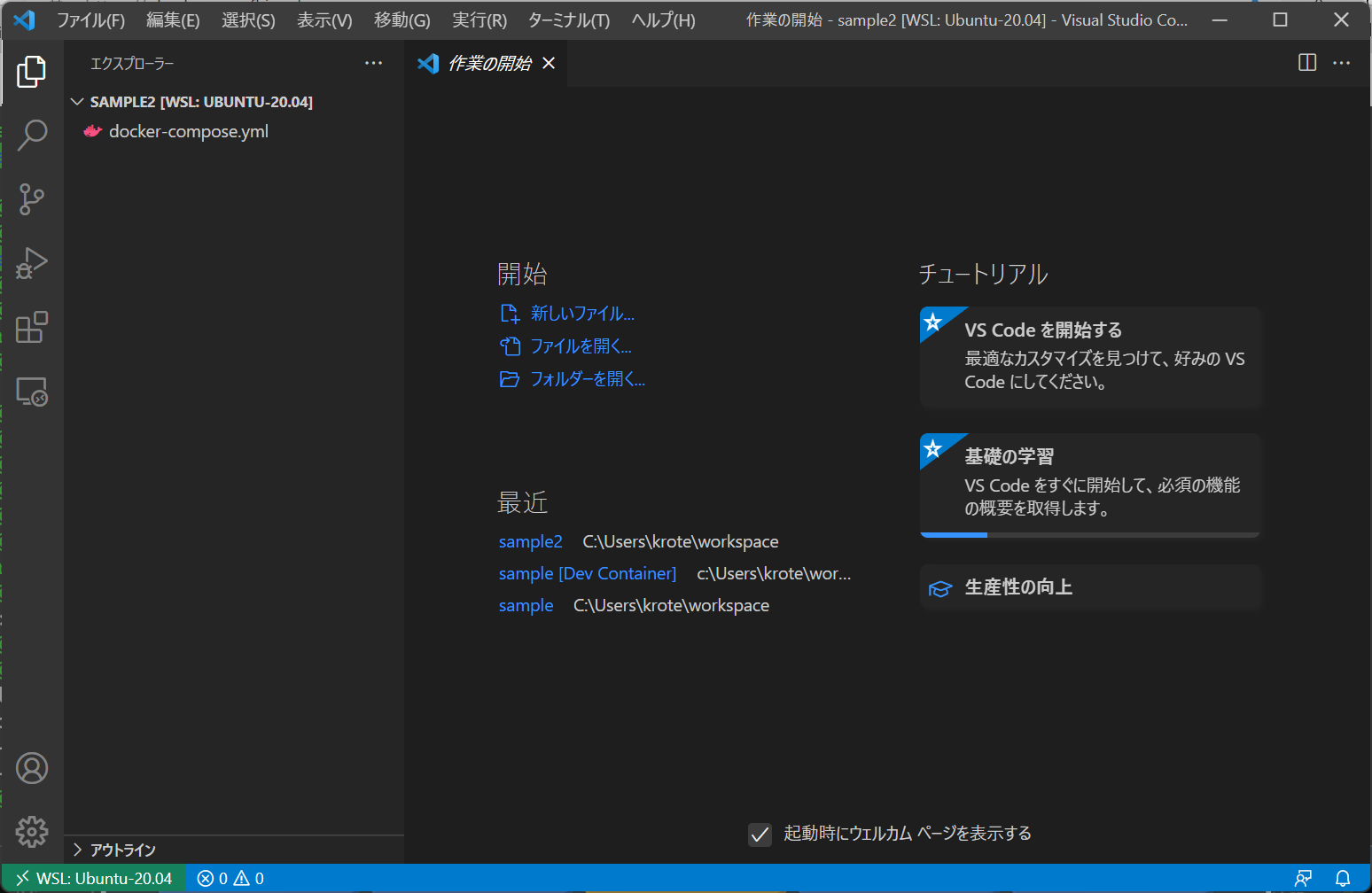1372x893 pixels.
Task: Close the 作業の開始 tab
Action: (x=549, y=63)
